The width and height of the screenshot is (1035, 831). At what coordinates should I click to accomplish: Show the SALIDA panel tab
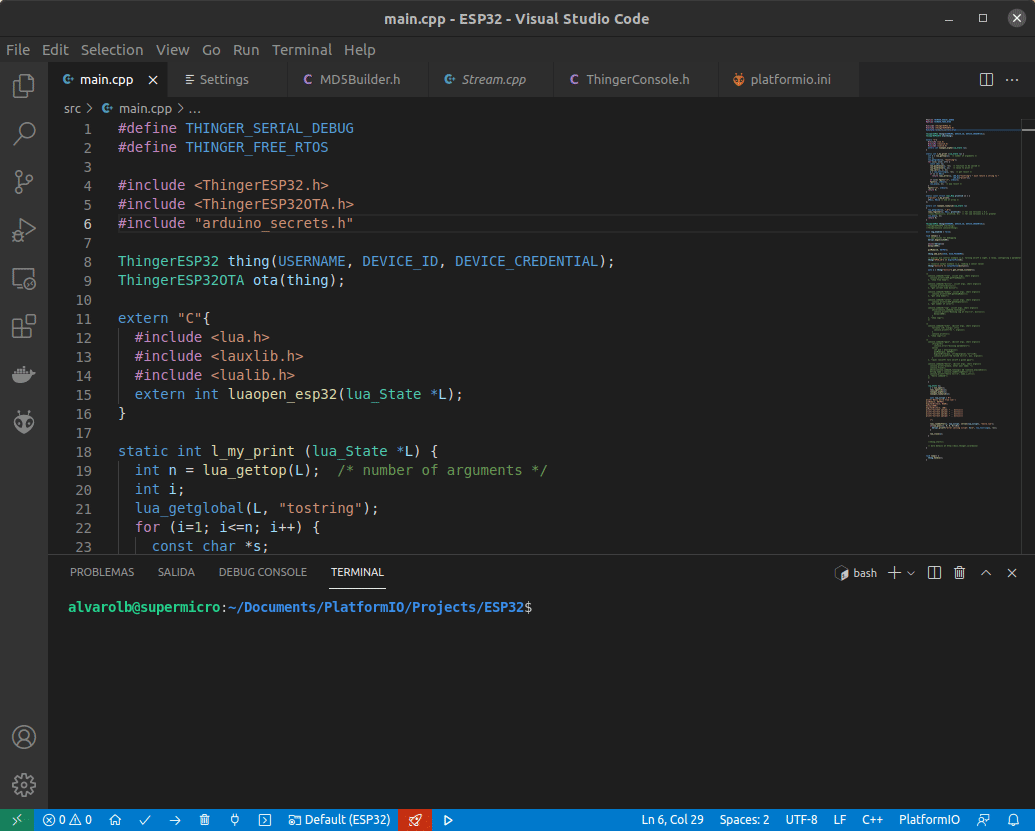176,572
